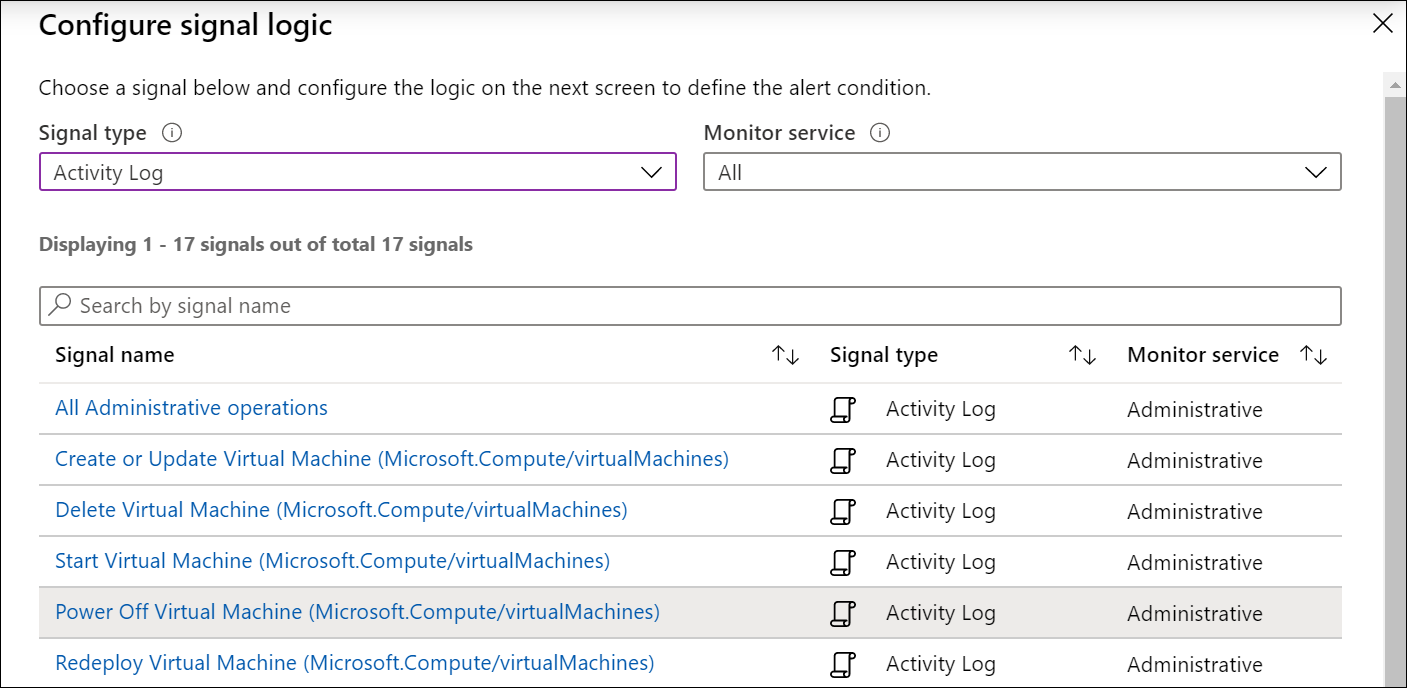Image resolution: width=1407 pixels, height=688 pixels.
Task: Select Delete Virtual Machine signal
Action: [341, 510]
